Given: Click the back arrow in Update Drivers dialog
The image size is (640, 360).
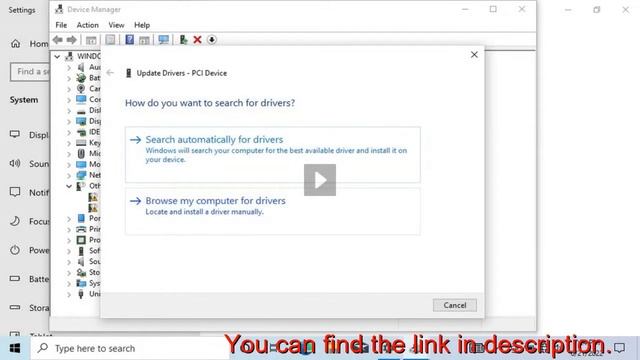Looking at the screenshot, I should click(x=110, y=73).
